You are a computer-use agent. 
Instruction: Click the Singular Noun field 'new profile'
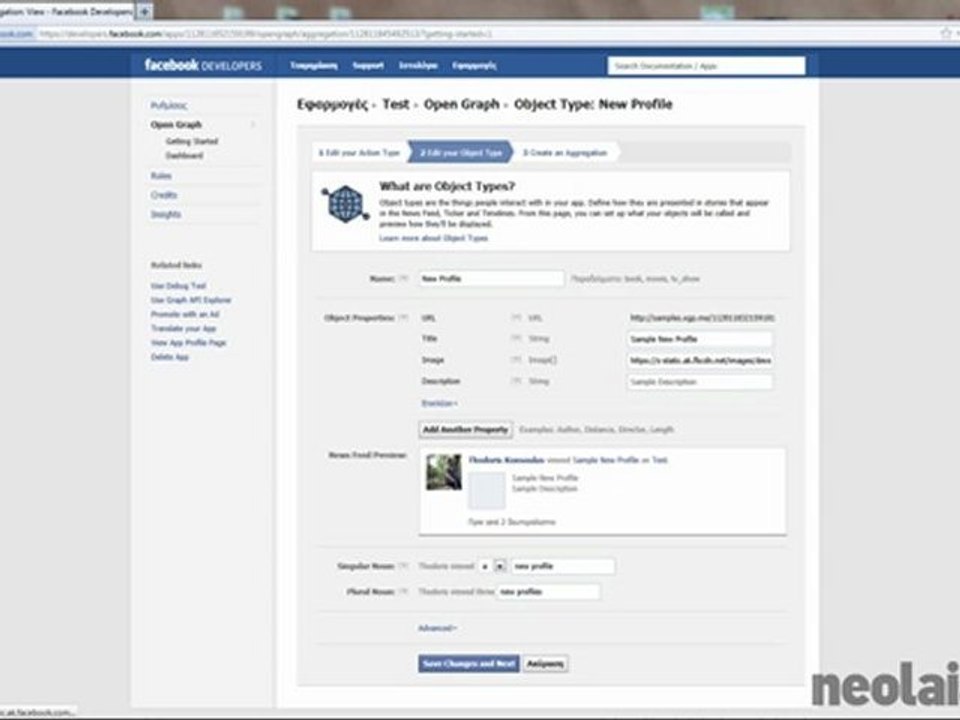(563, 566)
